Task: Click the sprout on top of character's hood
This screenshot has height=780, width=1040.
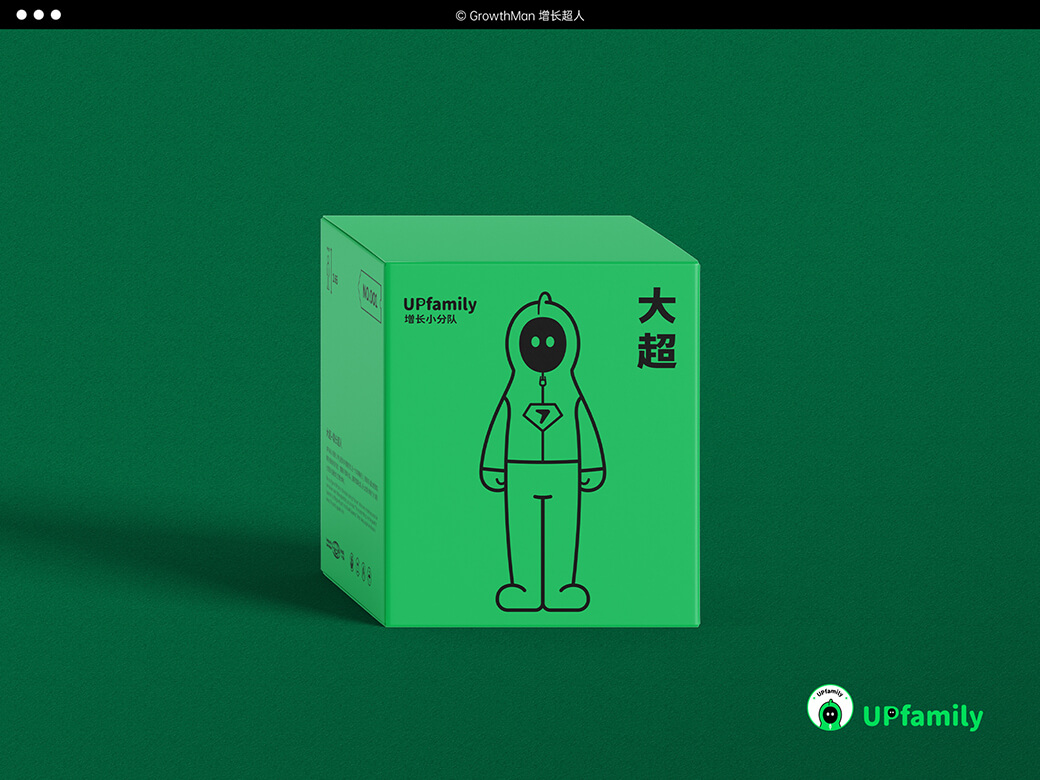Action: coord(543,299)
